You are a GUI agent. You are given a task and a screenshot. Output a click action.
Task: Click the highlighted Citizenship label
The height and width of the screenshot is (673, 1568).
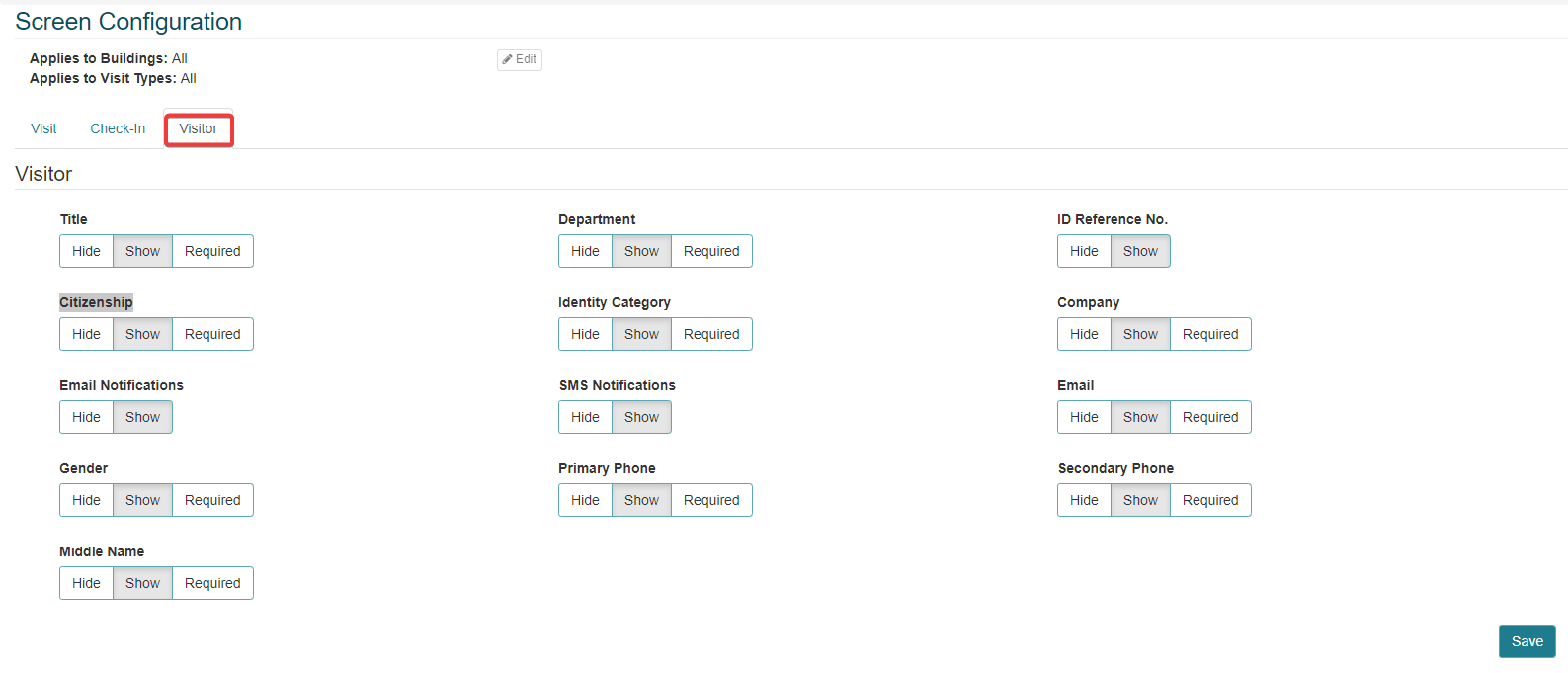96,302
